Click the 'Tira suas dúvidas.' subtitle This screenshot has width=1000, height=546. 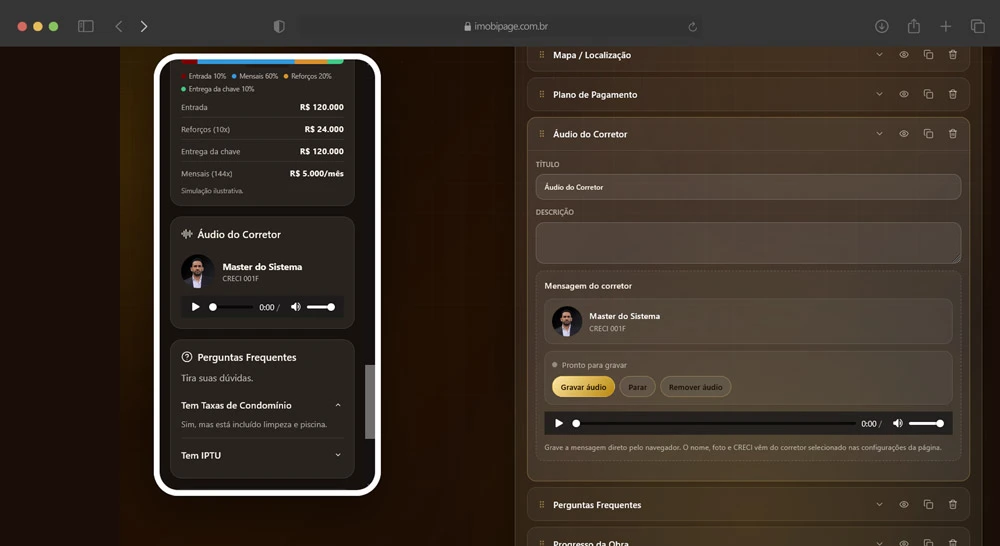coord(217,378)
